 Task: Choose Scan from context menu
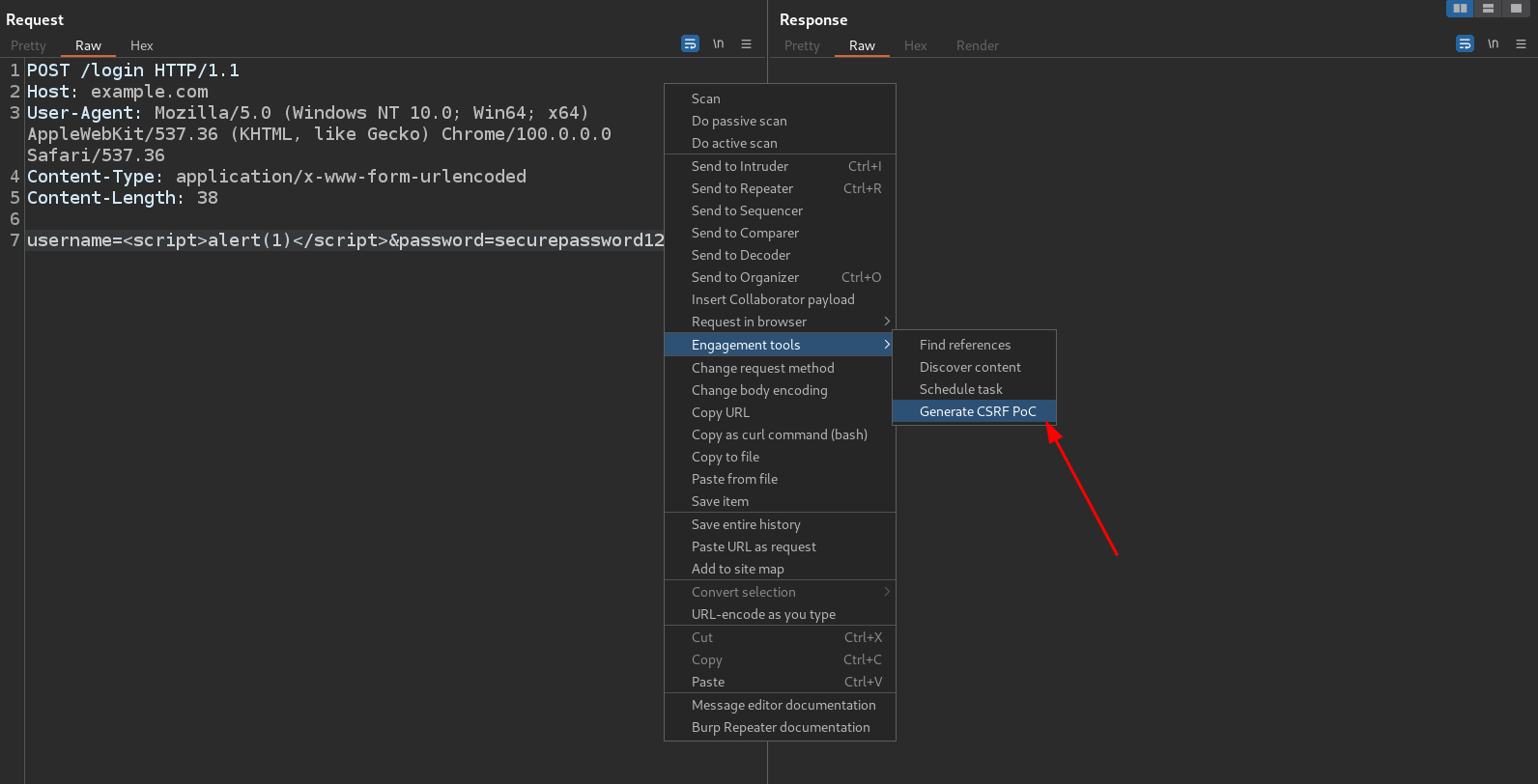[x=780, y=98]
